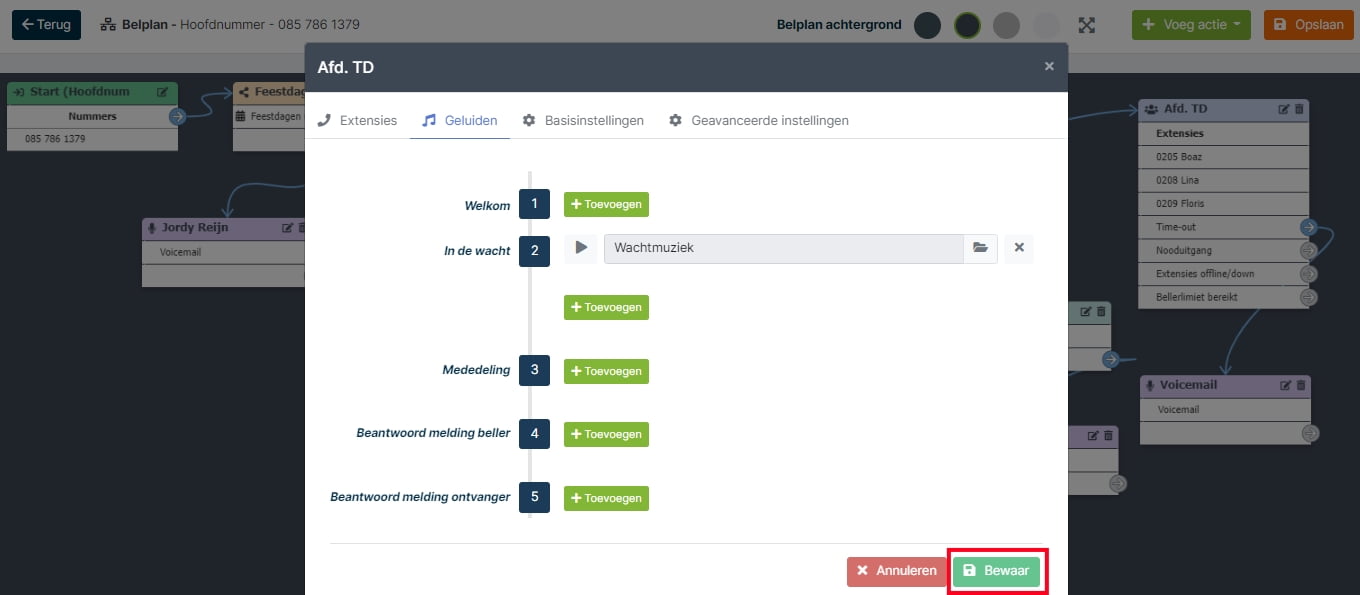Add a Welkom sound with Toevoegen
The image size is (1360, 595).
point(606,204)
